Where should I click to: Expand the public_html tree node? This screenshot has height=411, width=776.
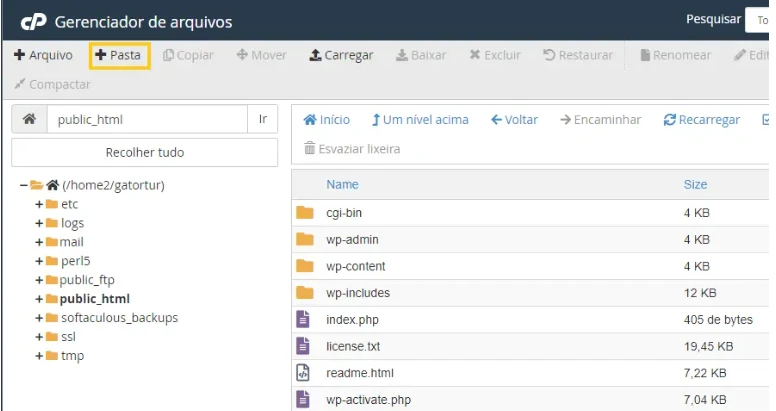(39, 299)
